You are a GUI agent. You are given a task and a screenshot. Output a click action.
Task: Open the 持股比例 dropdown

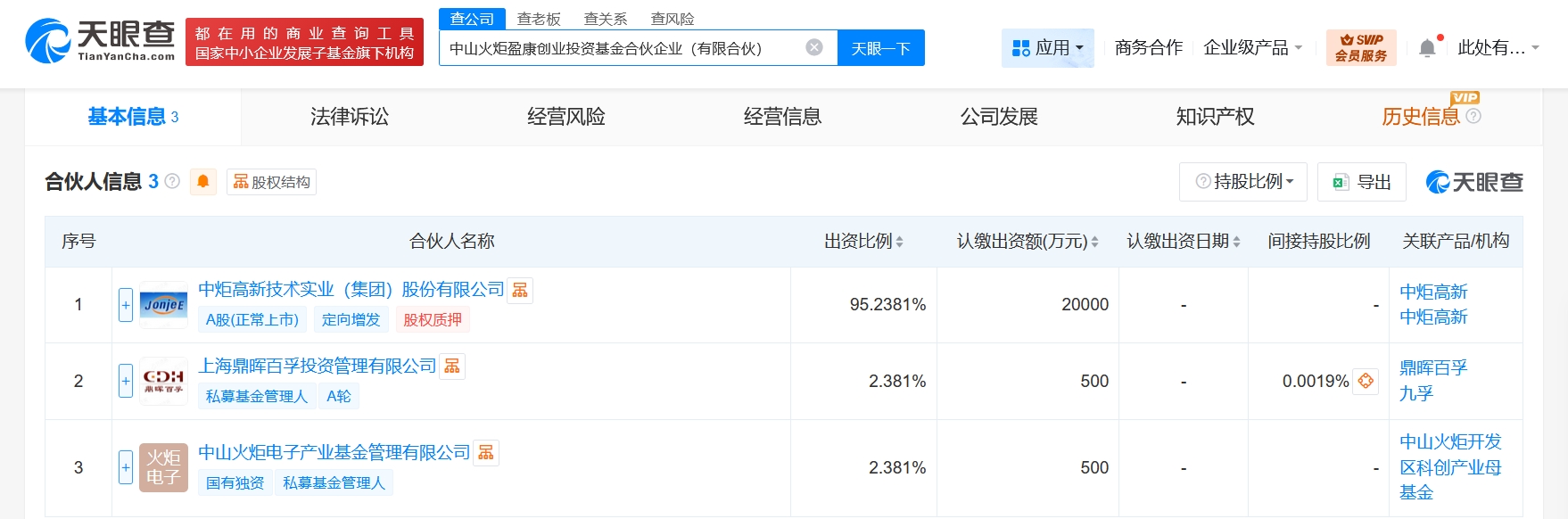(x=1243, y=182)
